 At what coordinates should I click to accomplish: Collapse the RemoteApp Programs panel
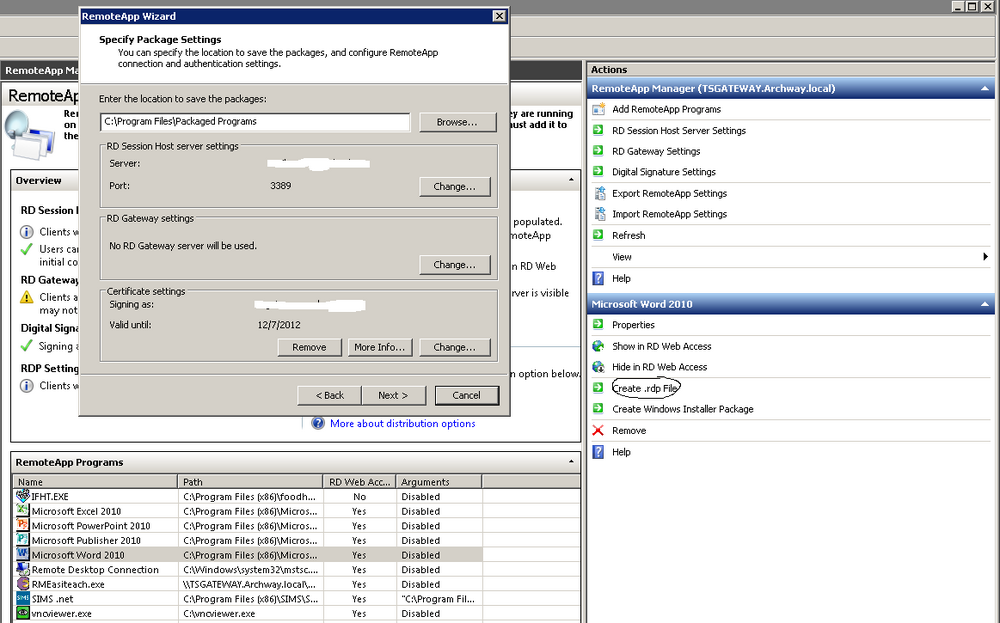coord(571,462)
